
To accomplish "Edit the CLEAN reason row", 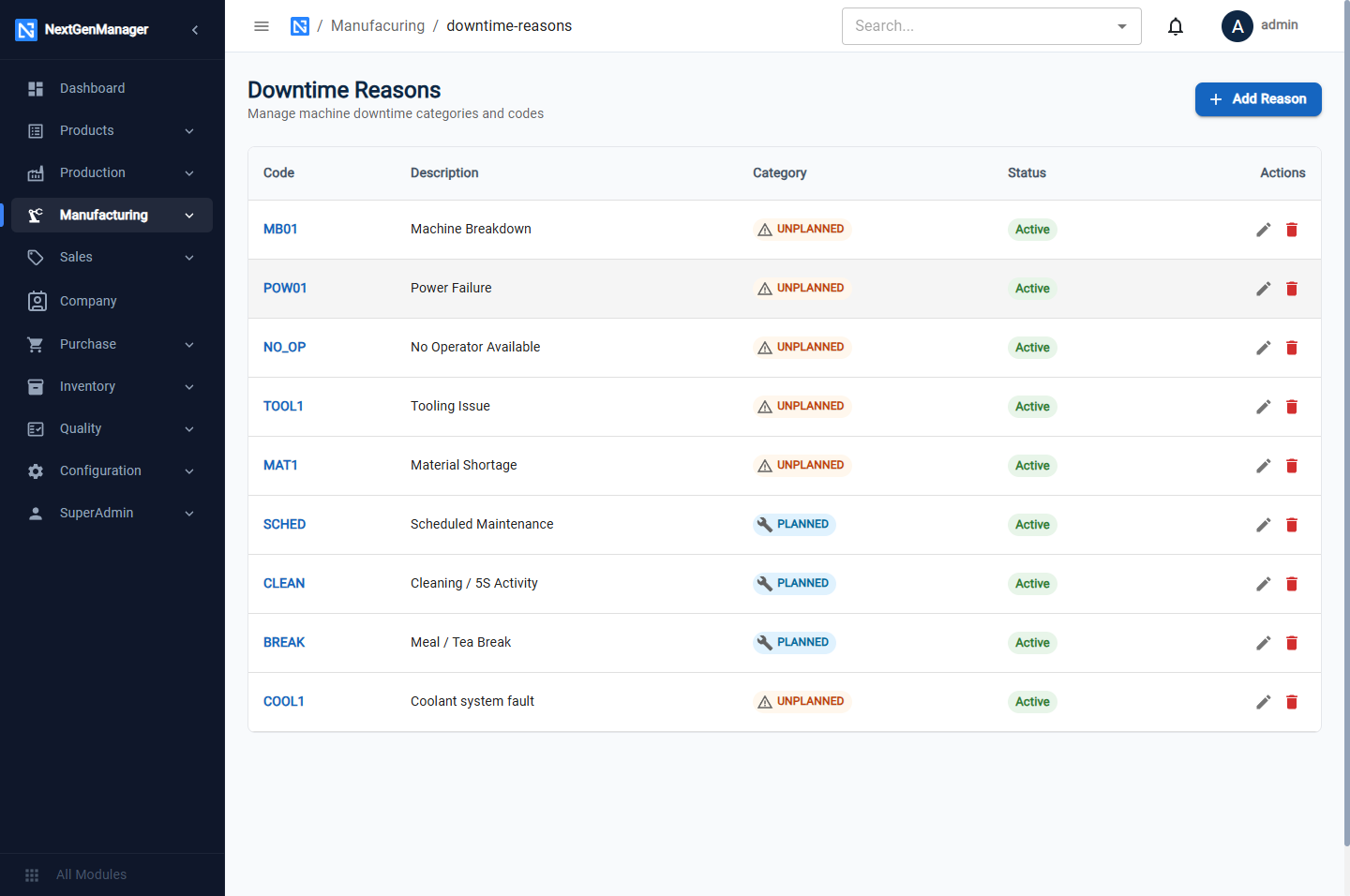I will tap(1264, 584).
